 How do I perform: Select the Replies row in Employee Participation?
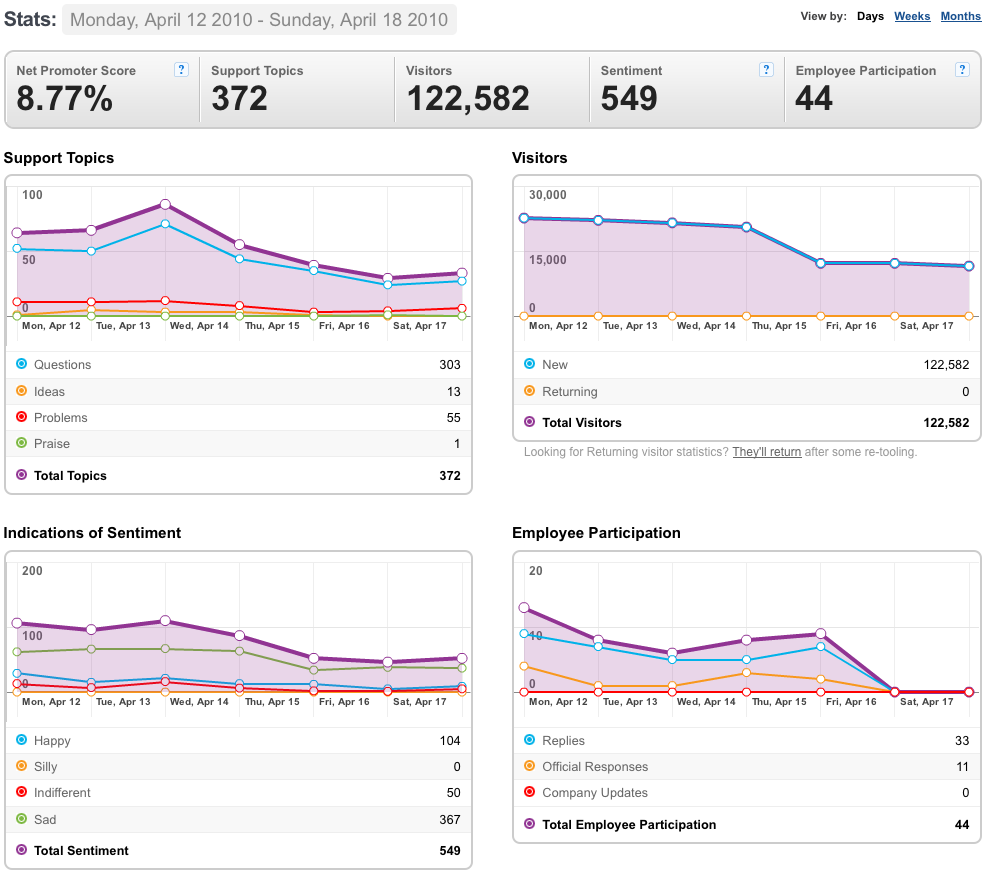click(746, 740)
